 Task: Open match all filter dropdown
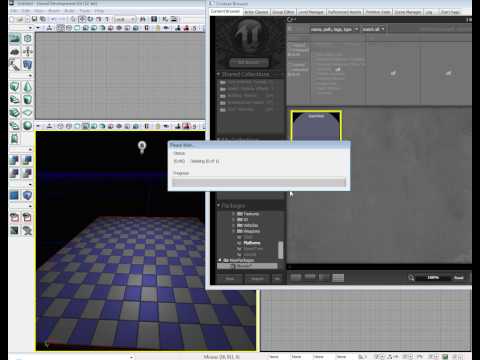[x=373, y=29]
